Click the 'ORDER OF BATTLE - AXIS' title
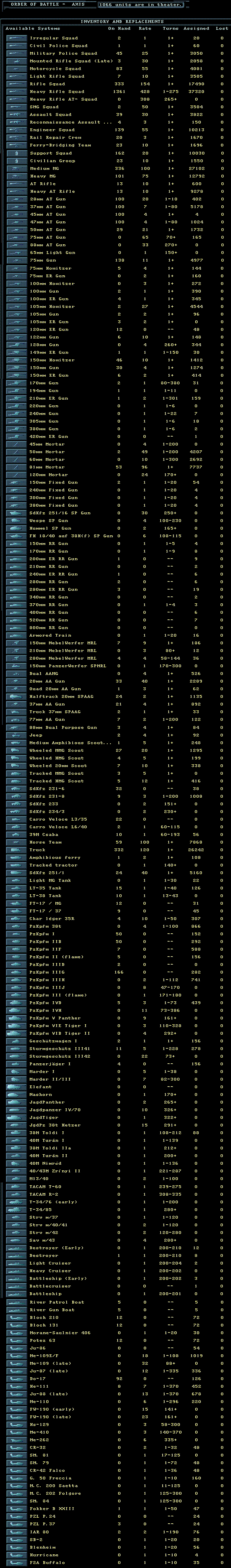 point(48,4)
